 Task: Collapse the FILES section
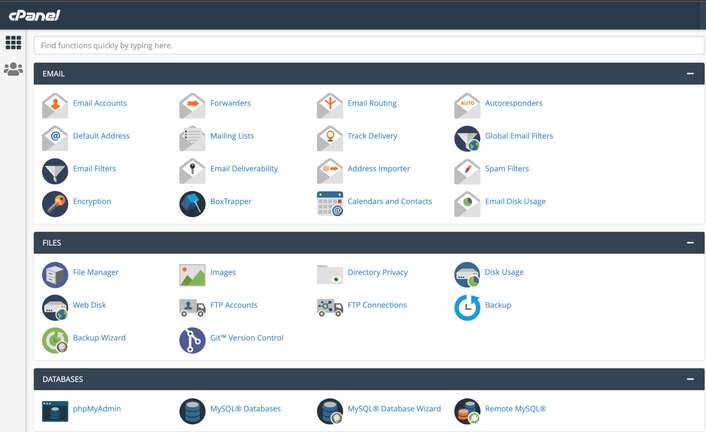690,243
